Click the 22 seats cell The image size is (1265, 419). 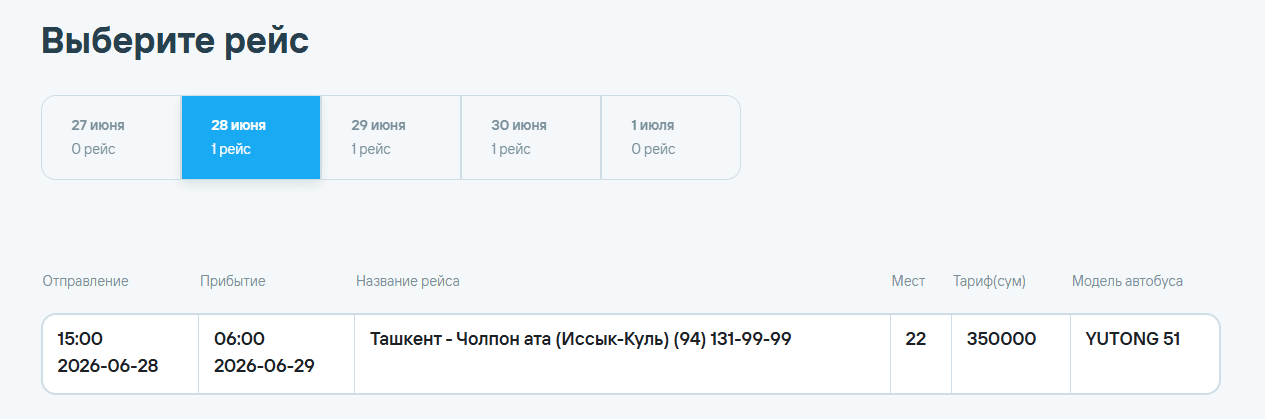(921, 354)
